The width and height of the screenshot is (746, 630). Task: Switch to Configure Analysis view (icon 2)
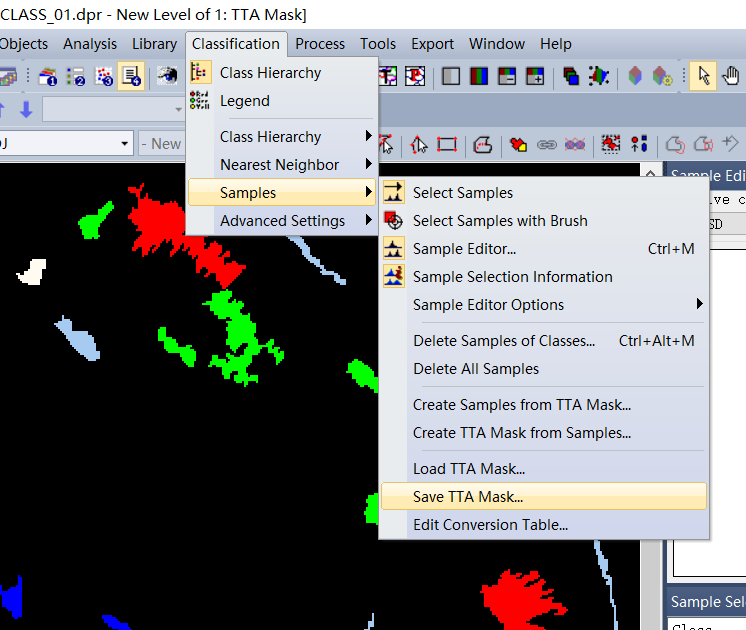(75, 76)
